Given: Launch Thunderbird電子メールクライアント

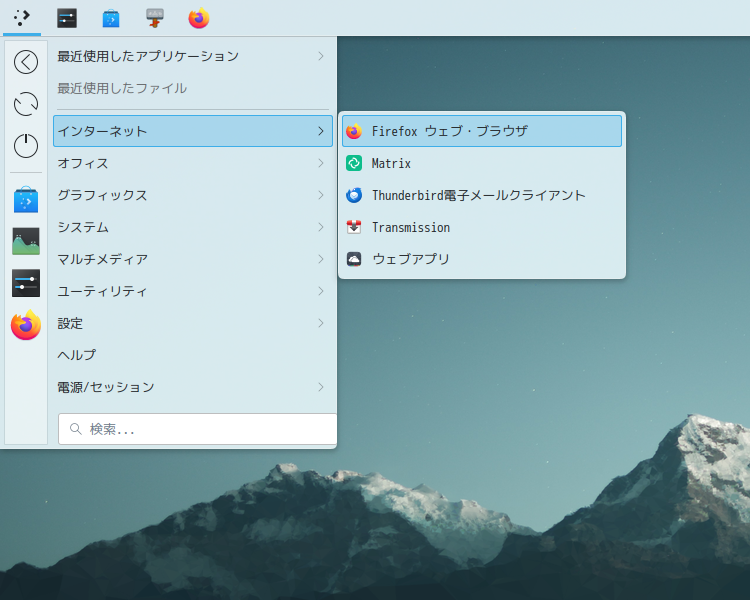Looking at the screenshot, I should (482, 195).
